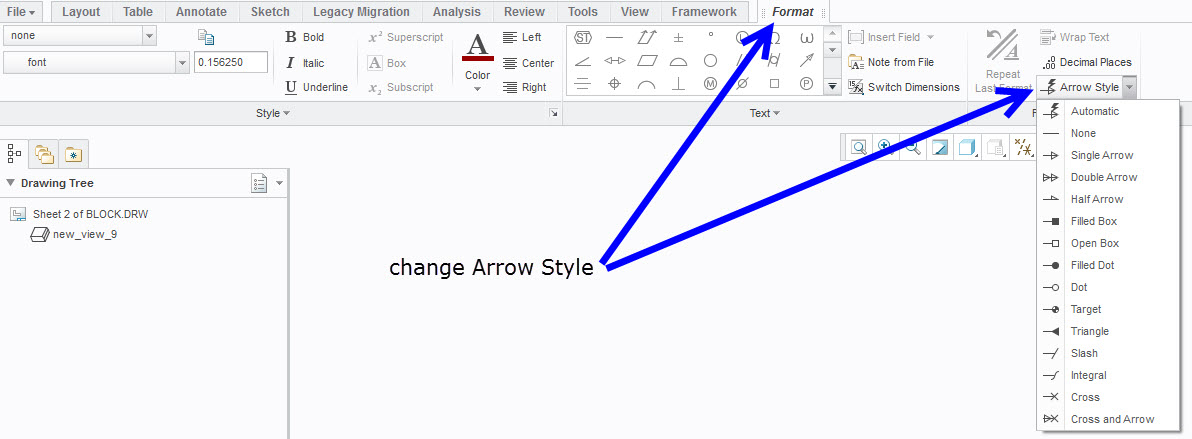Viewport: 1192px width, 439px height.
Task: Insert the circled M symbol
Action: pyautogui.click(x=711, y=84)
